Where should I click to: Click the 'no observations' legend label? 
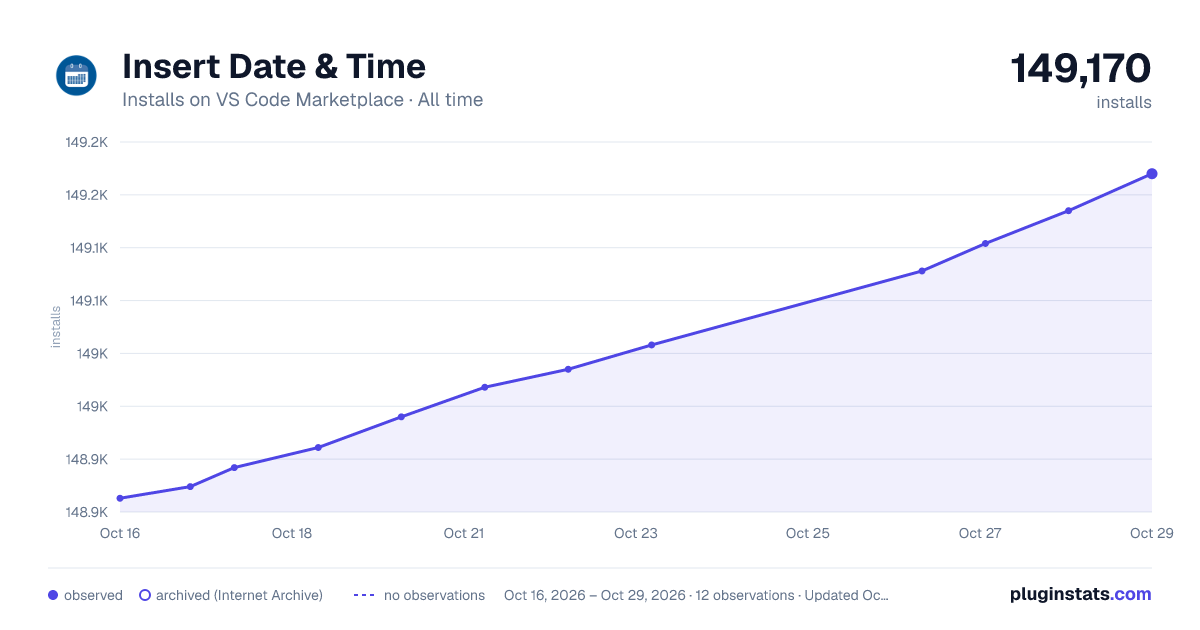[434, 595]
